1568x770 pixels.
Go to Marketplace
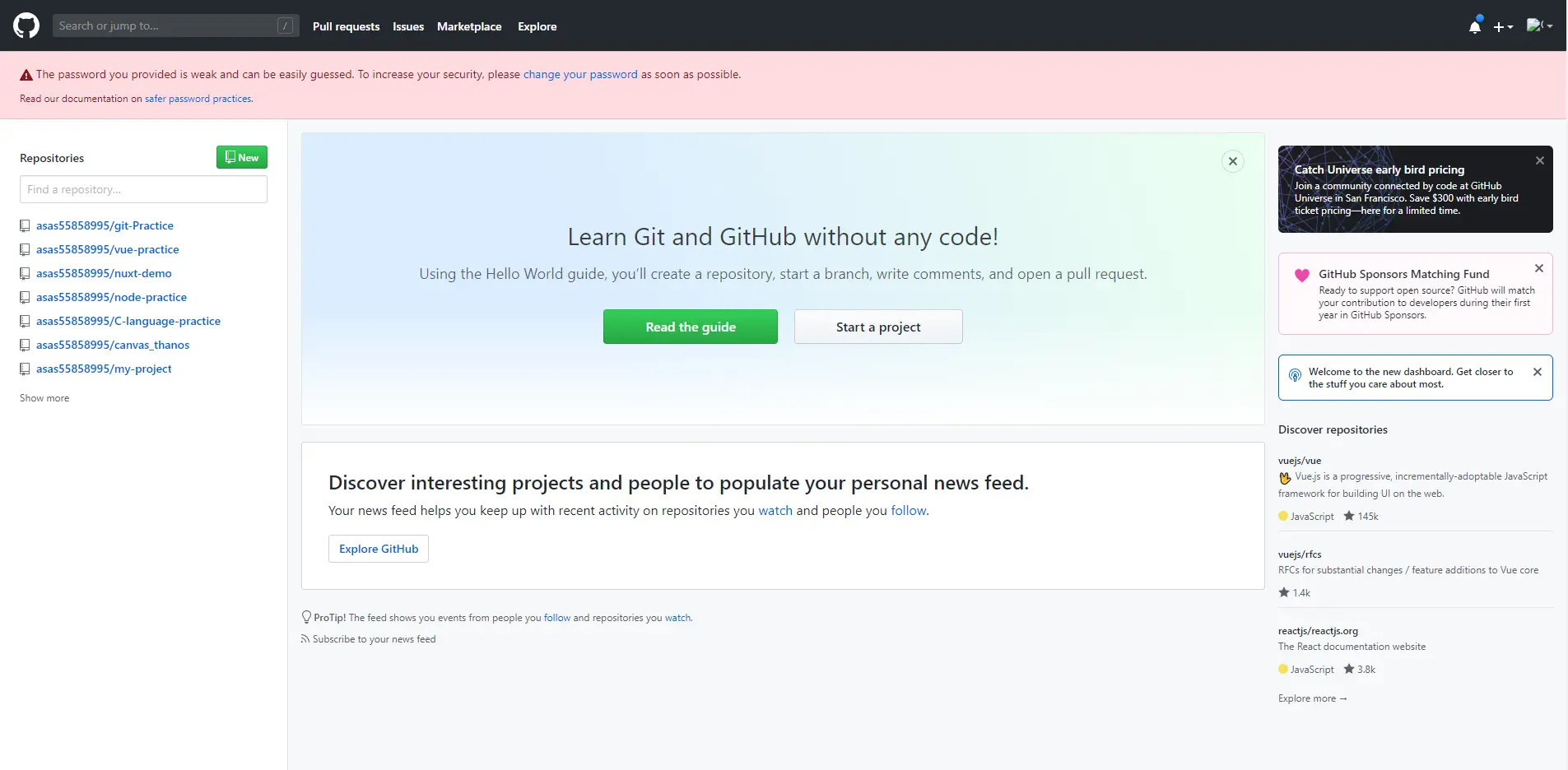point(469,26)
